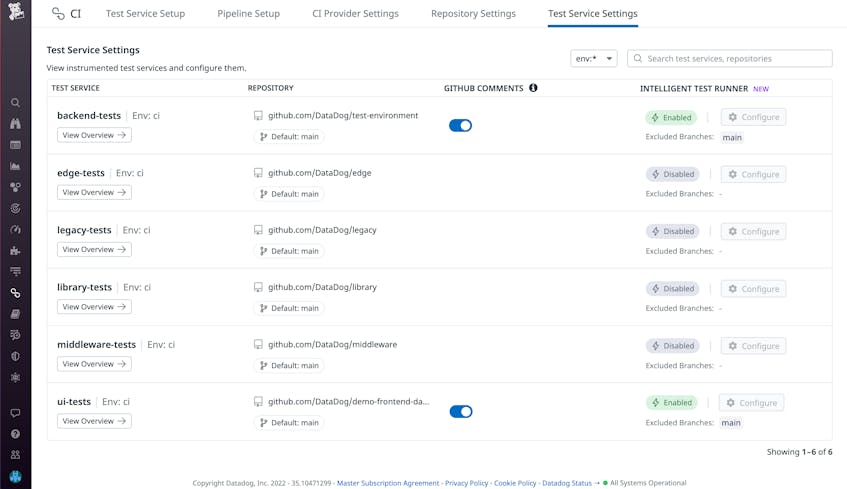The height and width of the screenshot is (489, 847).
Task: Switch to the Test Service Setup tab
Action: point(145,14)
